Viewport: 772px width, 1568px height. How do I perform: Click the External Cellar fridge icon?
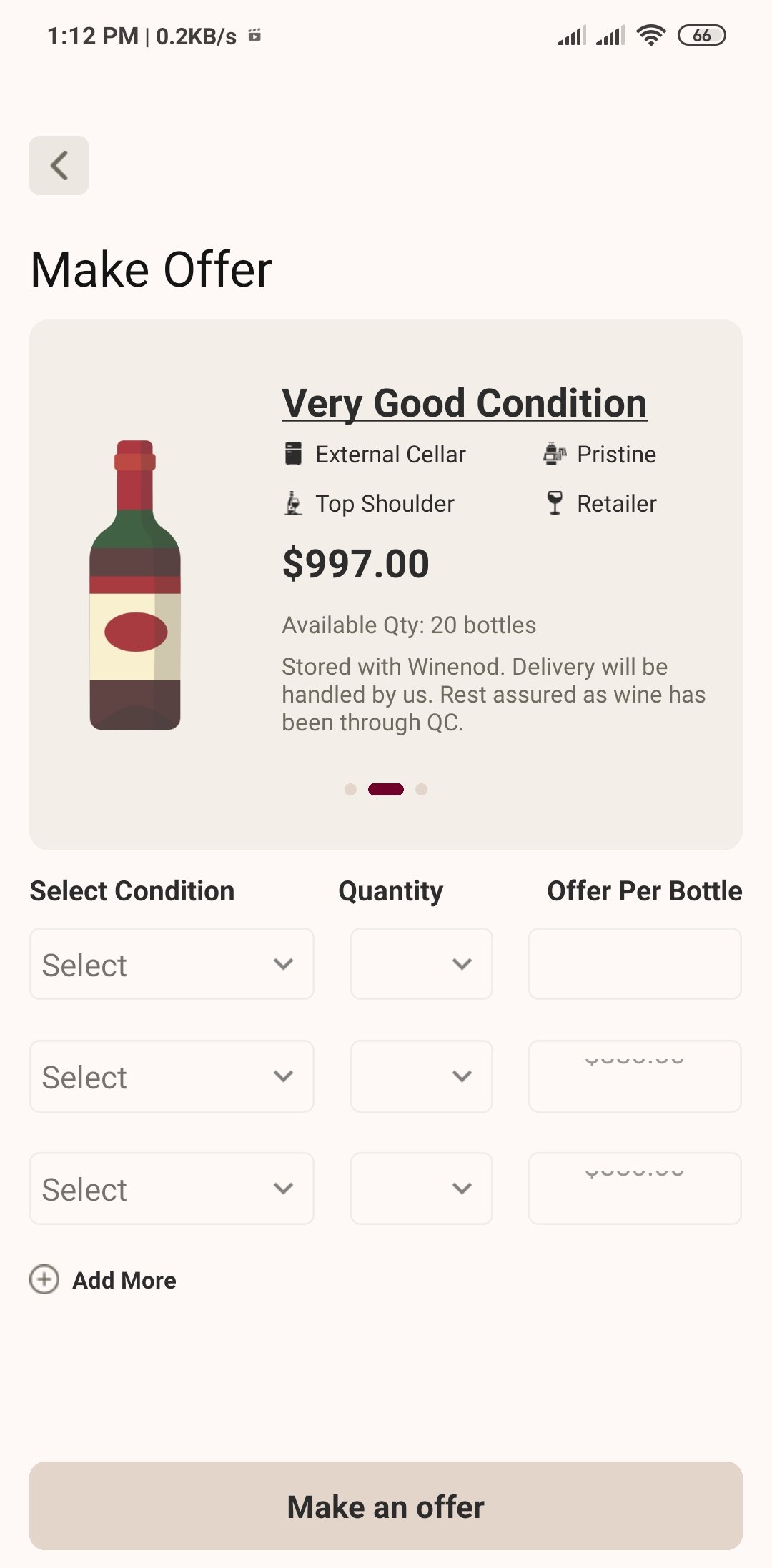coord(293,454)
